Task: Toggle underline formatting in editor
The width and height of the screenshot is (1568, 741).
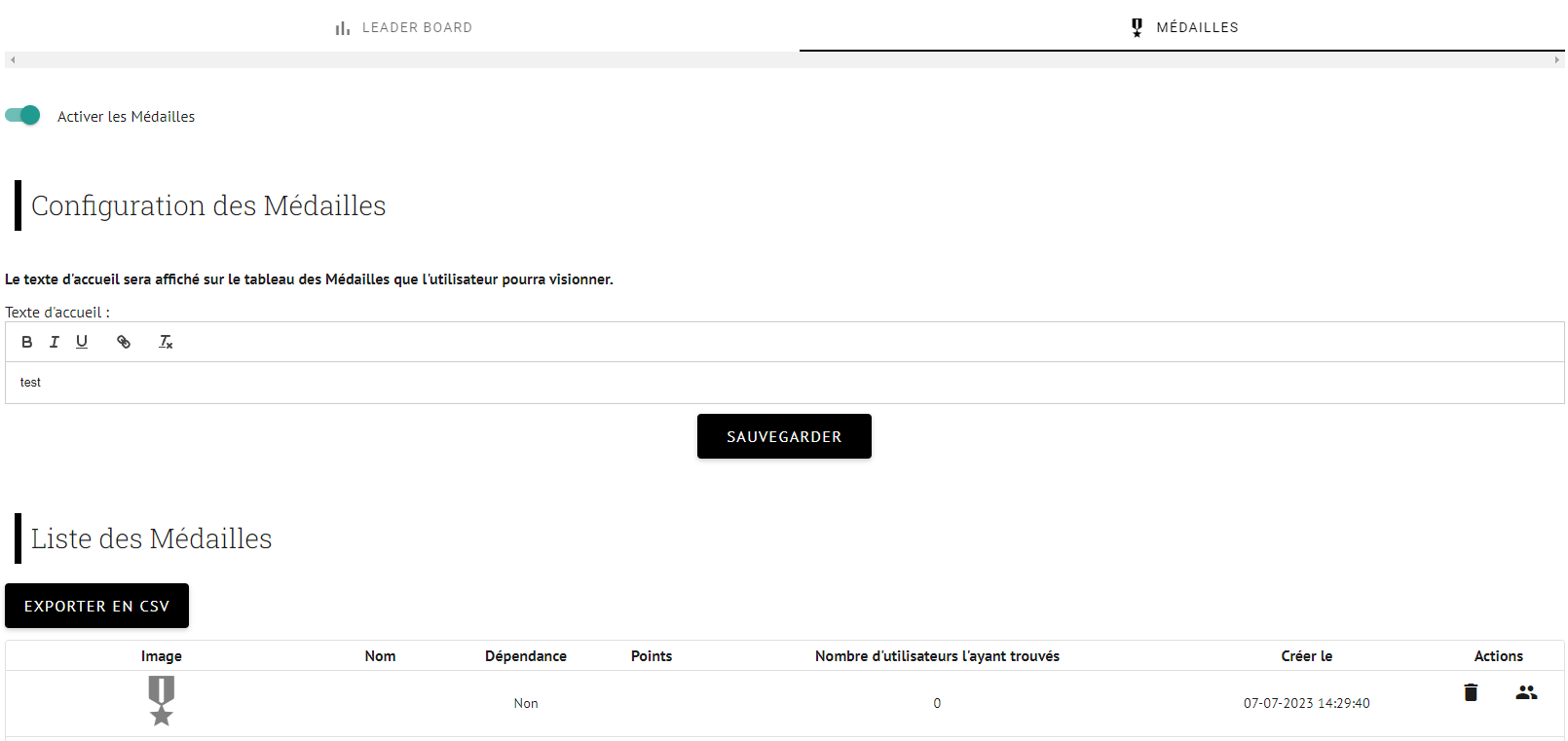Action: pos(82,342)
